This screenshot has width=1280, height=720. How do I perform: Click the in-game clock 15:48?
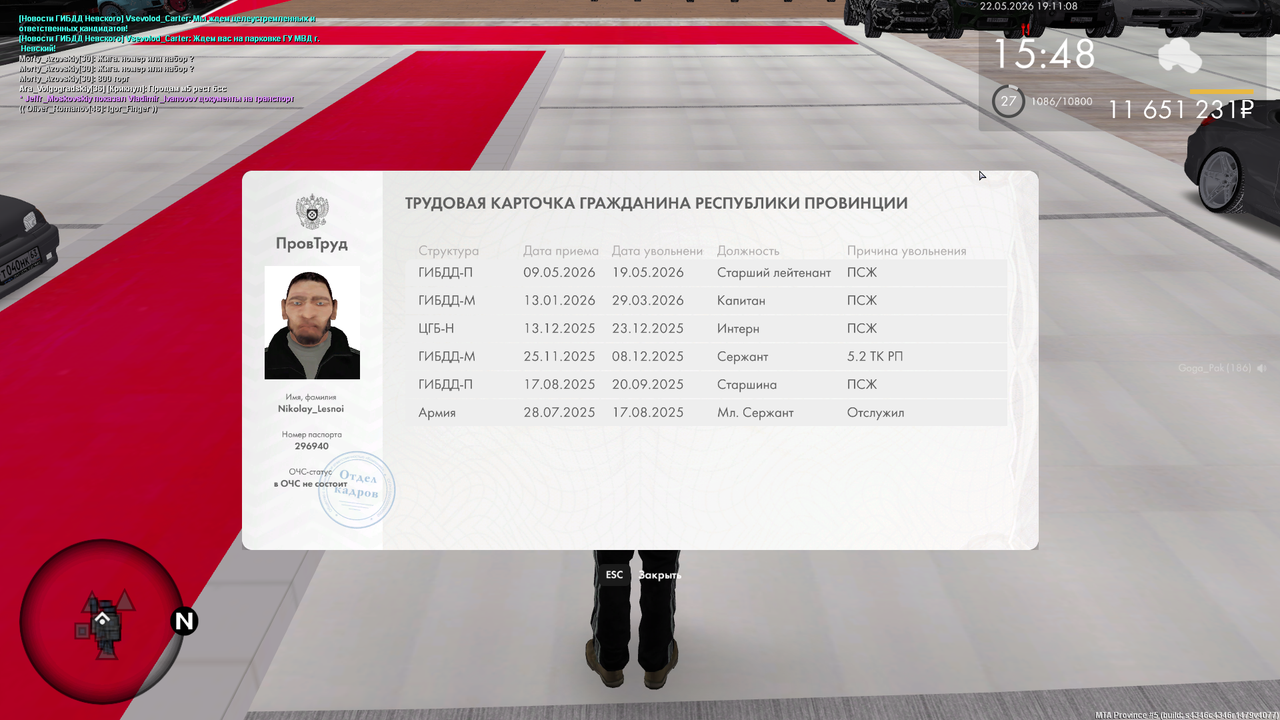(1044, 54)
